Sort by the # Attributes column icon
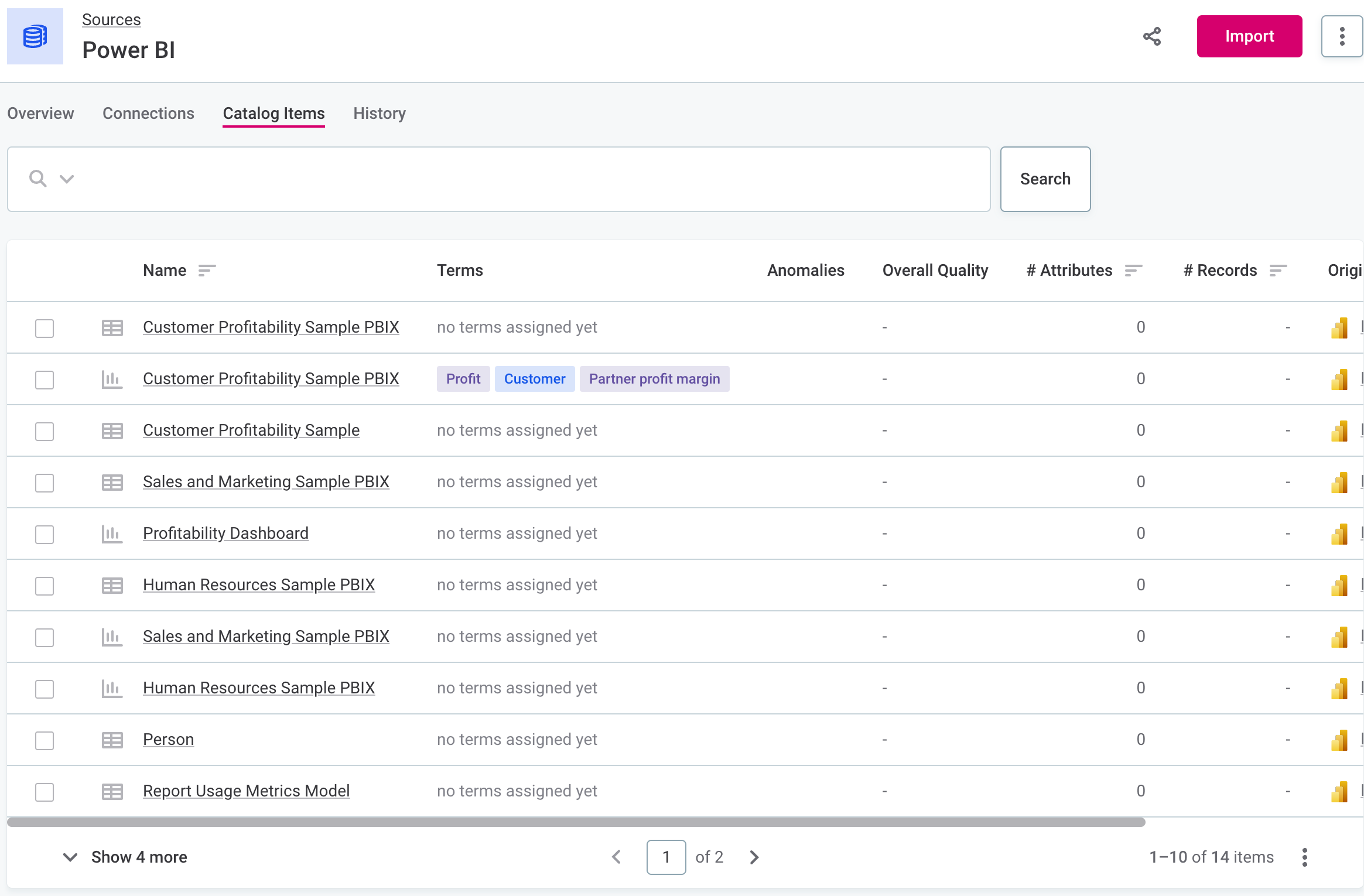Image resolution: width=1364 pixels, height=896 pixels. coord(1133,271)
